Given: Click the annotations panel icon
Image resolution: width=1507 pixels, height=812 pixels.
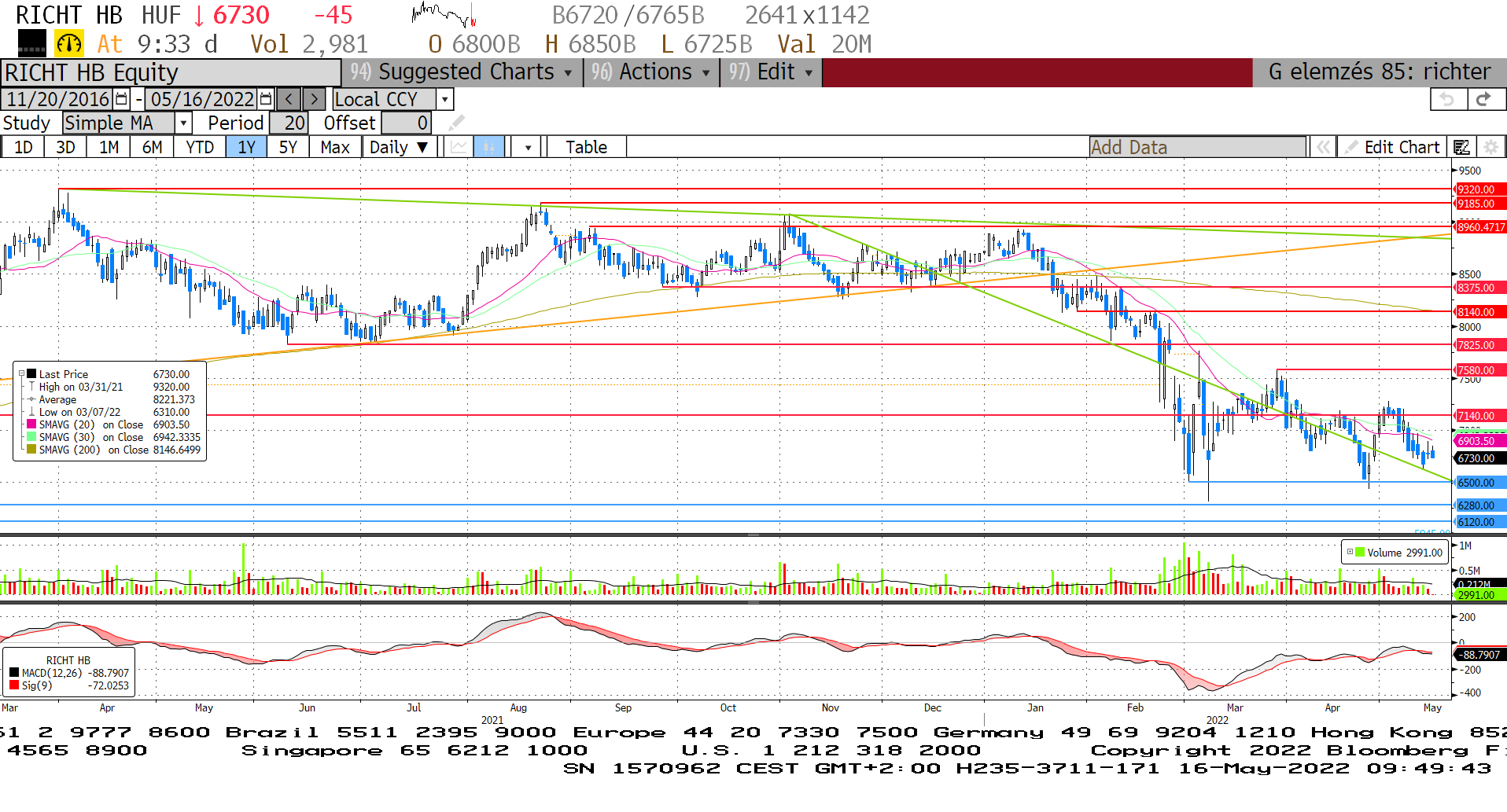Looking at the screenshot, I should point(1461,147).
